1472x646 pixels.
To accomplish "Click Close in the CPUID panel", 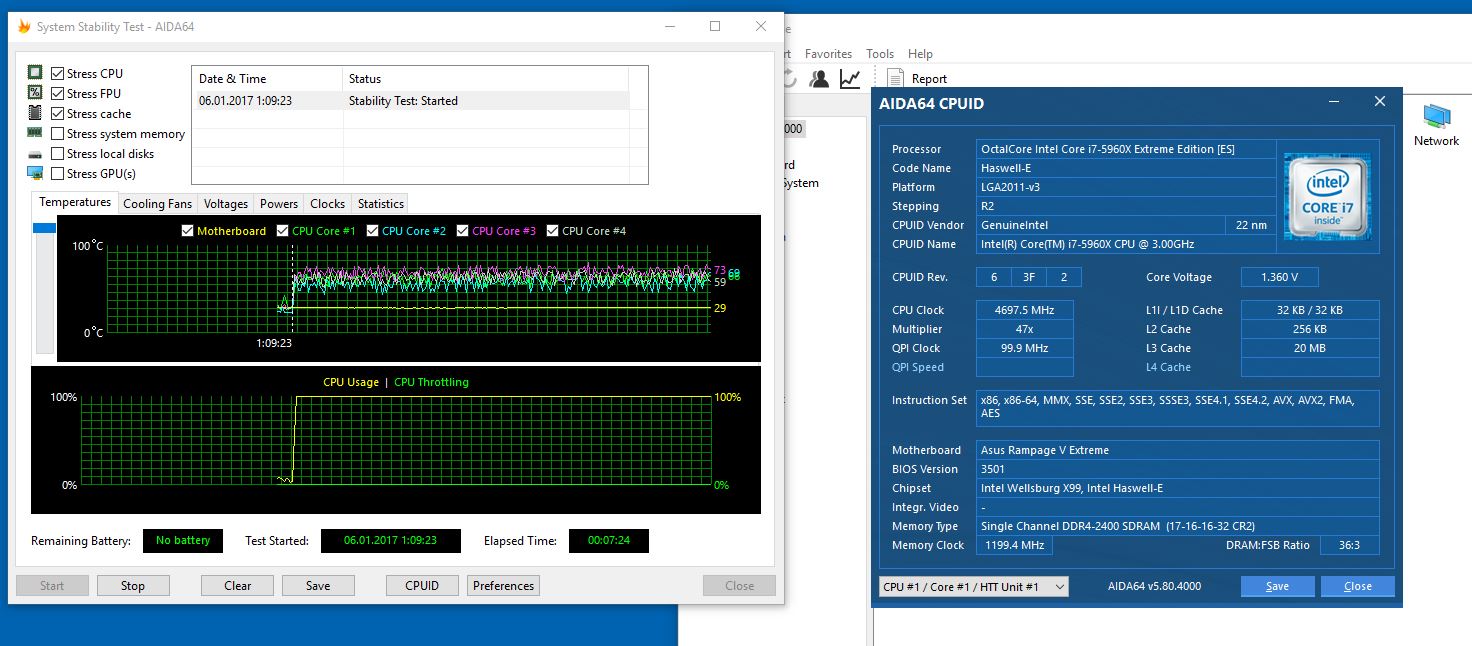I will coord(1357,586).
